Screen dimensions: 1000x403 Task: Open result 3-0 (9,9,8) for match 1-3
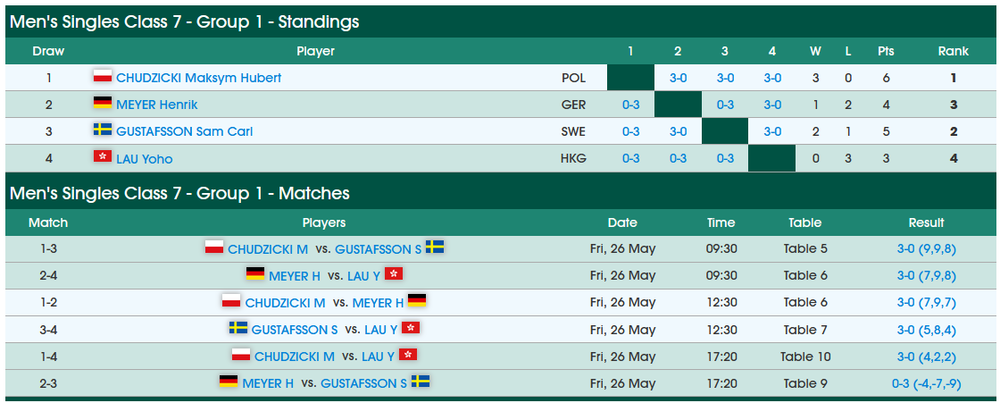pyautogui.click(x=926, y=249)
